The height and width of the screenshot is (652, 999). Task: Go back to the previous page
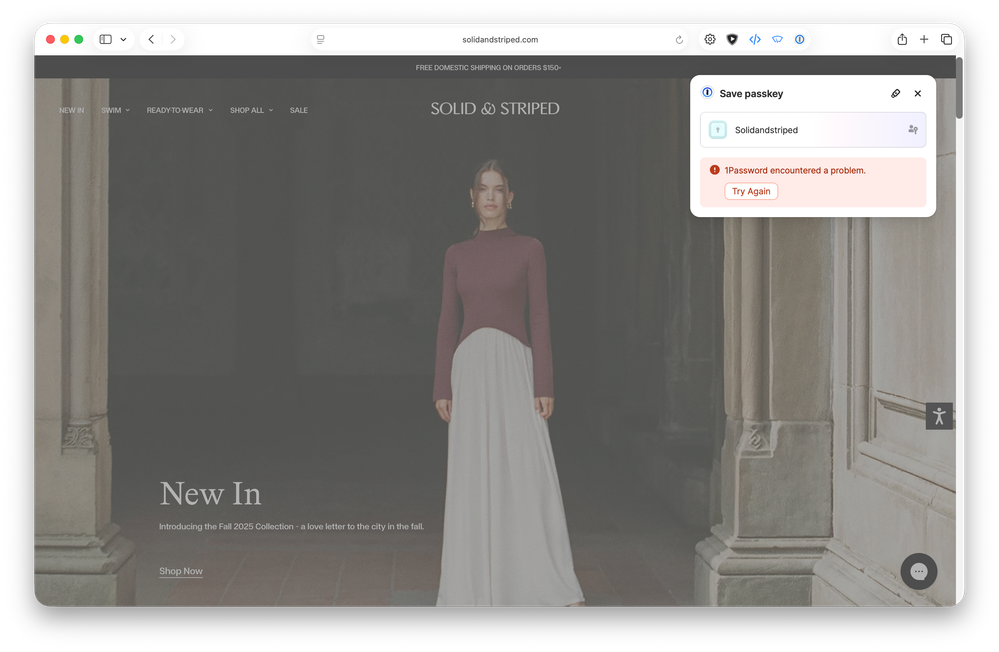click(152, 40)
